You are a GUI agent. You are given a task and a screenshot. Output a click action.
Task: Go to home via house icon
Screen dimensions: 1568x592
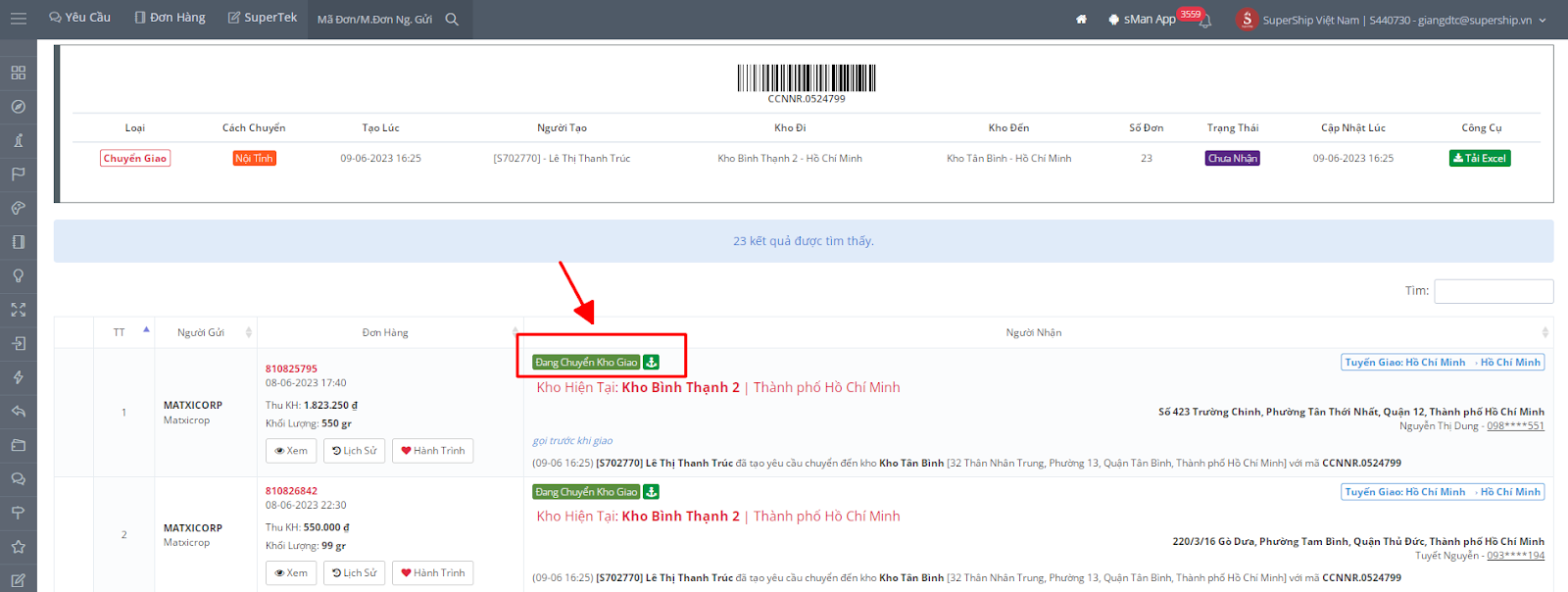[1081, 20]
